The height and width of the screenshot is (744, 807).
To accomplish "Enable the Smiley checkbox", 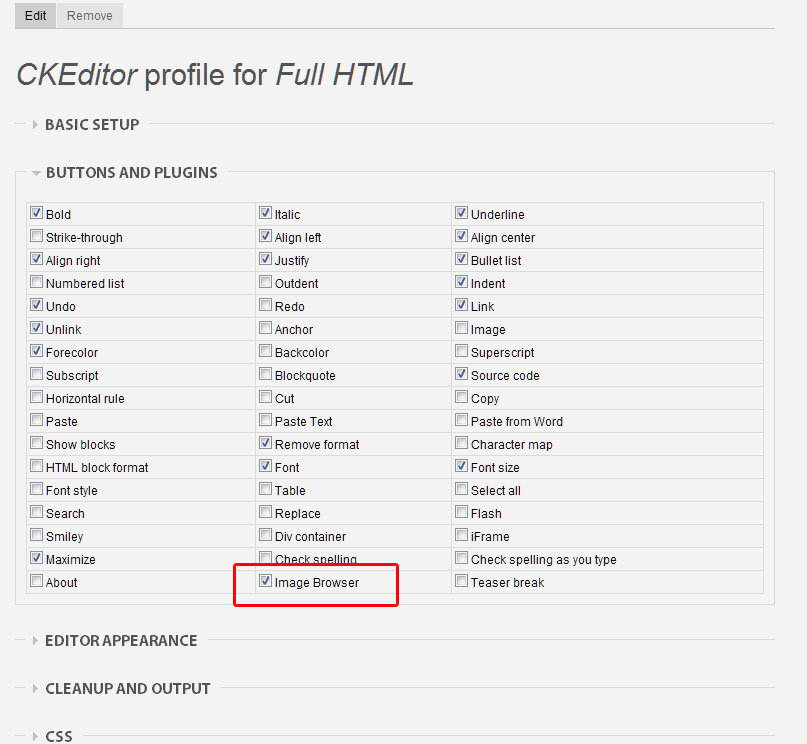I will [37, 535].
